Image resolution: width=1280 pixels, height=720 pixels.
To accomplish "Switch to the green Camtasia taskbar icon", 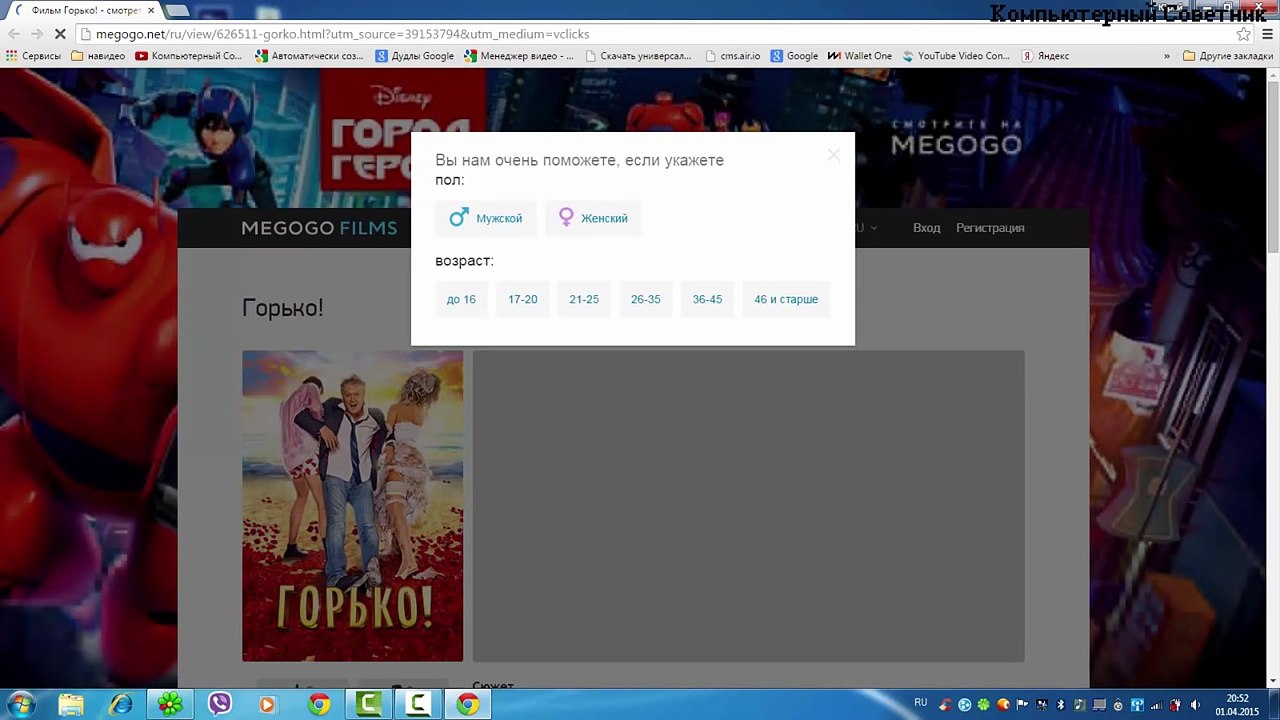I will [x=369, y=704].
